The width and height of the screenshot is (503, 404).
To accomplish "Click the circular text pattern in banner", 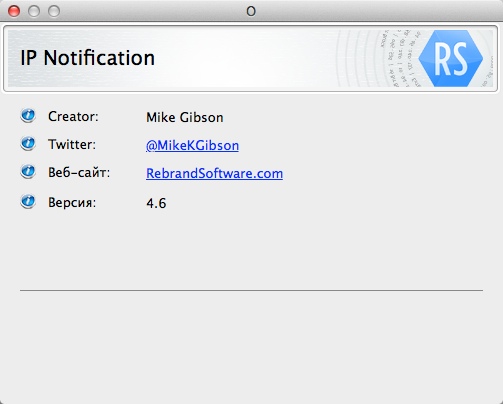I will click(400, 58).
